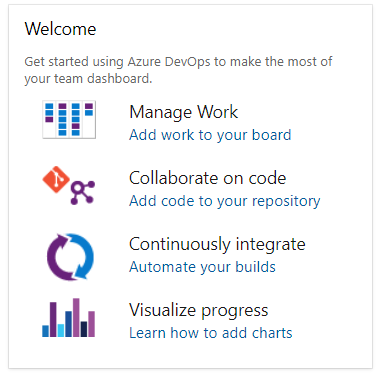The width and height of the screenshot is (377, 374).
Task: Click the bar chart icon beside Visualize progress
Action: (x=68, y=317)
